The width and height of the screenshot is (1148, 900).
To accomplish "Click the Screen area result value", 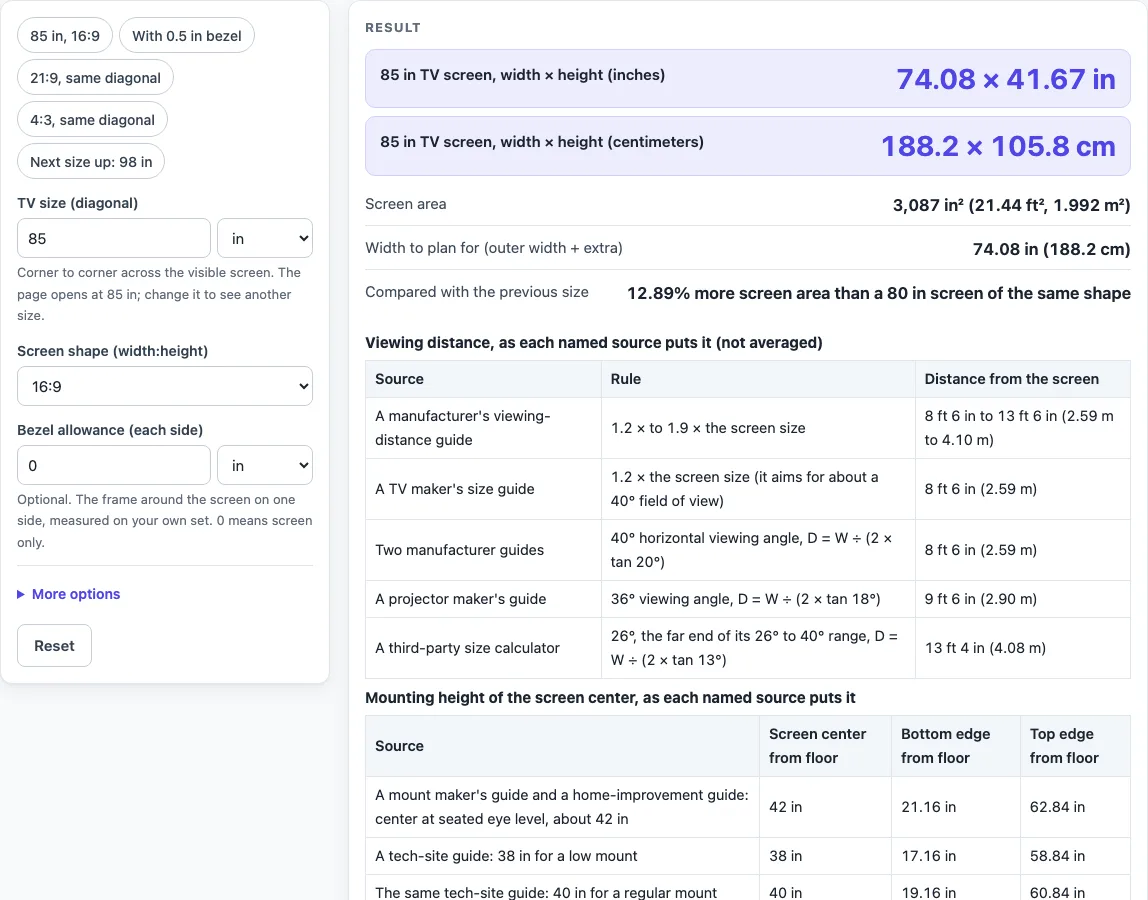I will click(1011, 205).
